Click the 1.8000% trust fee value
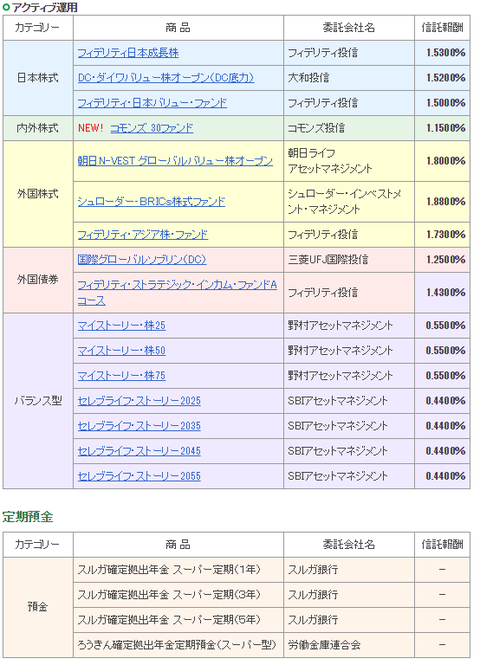 446,161
